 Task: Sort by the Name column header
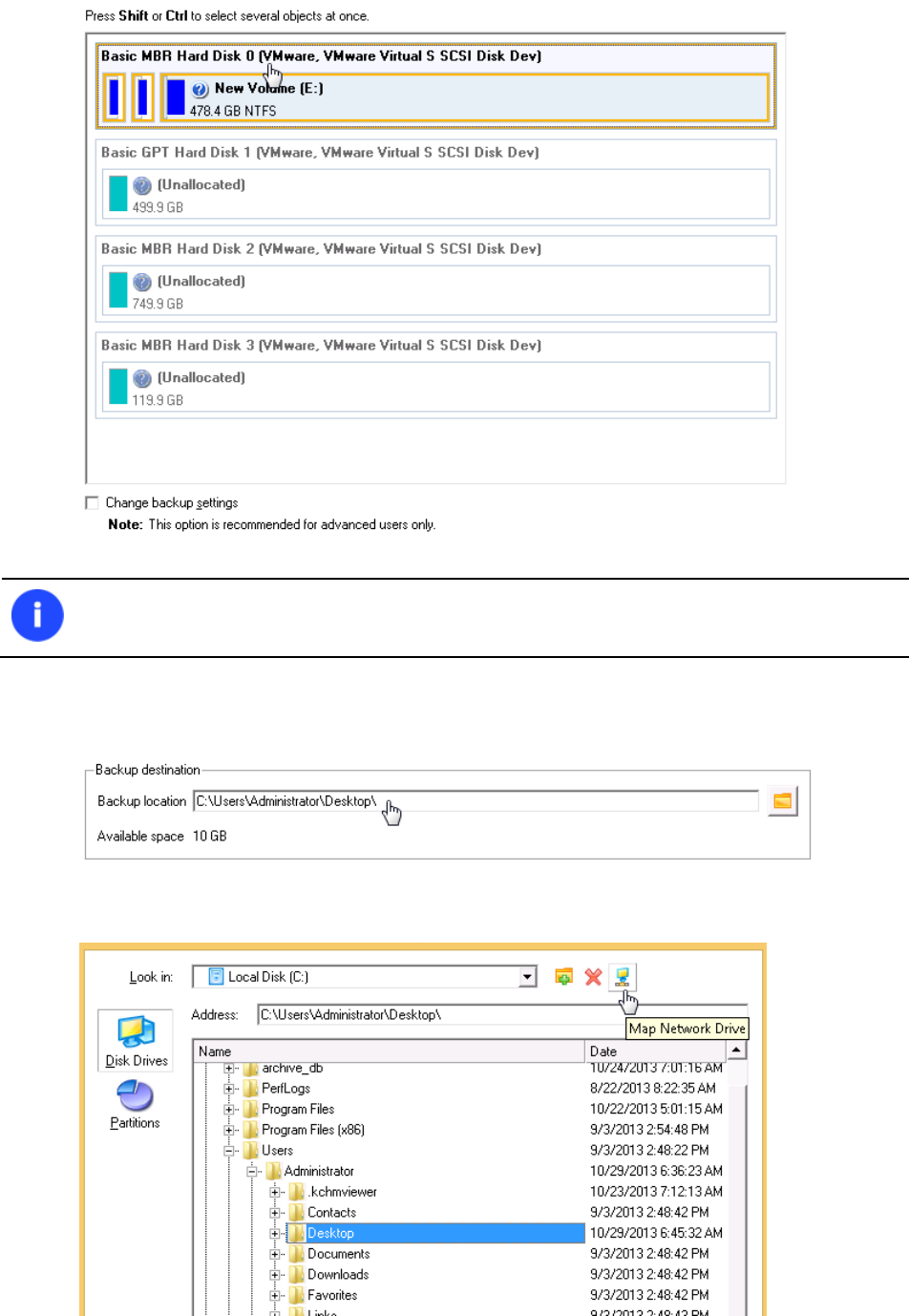coord(389,1051)
